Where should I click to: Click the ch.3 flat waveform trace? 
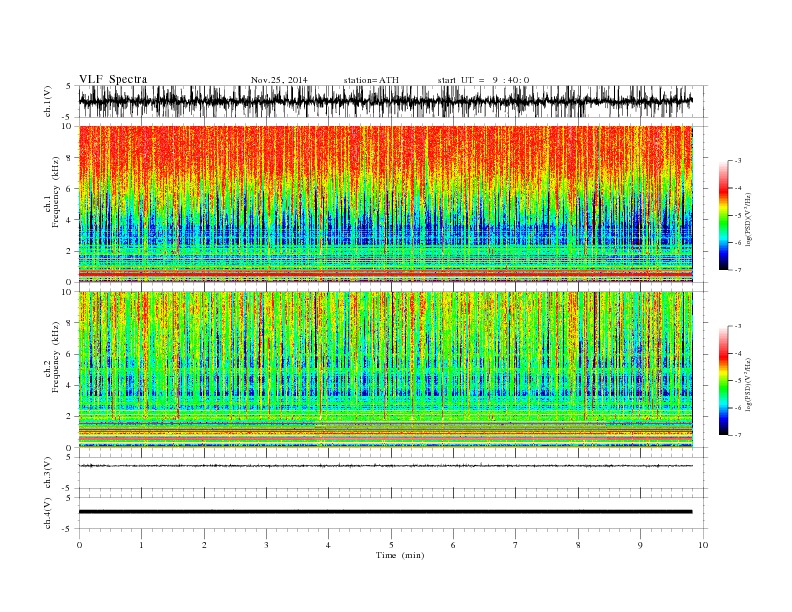[386, 466]
